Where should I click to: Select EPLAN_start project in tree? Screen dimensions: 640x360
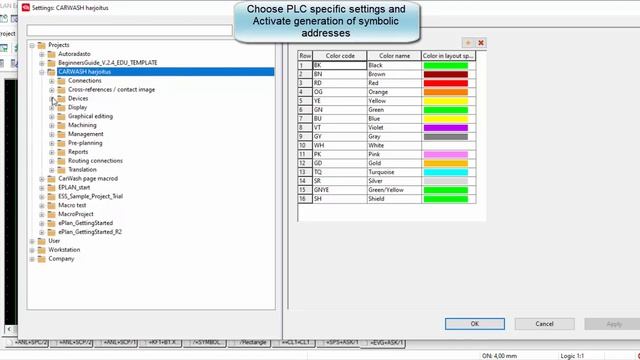74,187
